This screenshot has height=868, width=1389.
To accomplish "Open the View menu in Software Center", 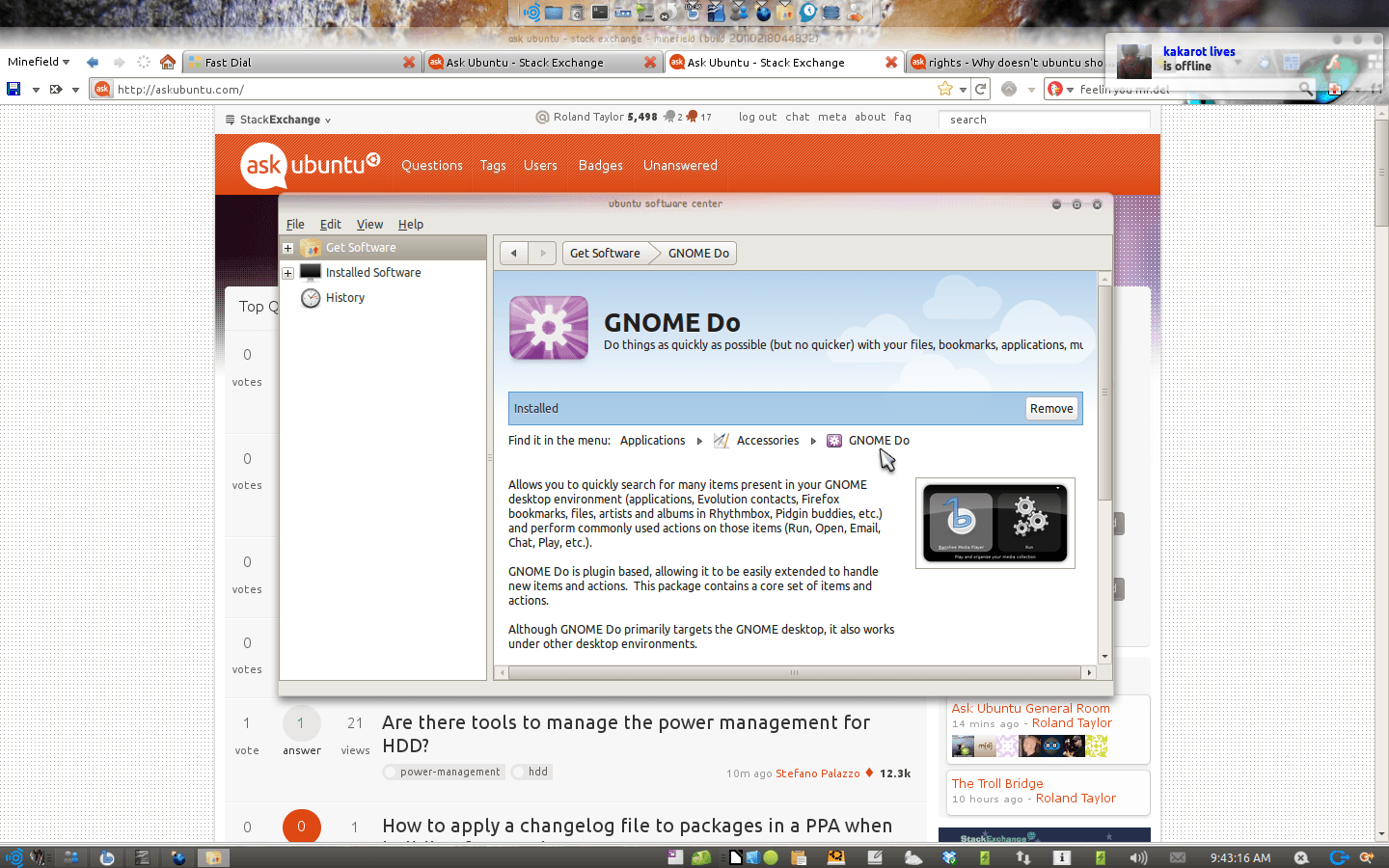I will (369, 224).
